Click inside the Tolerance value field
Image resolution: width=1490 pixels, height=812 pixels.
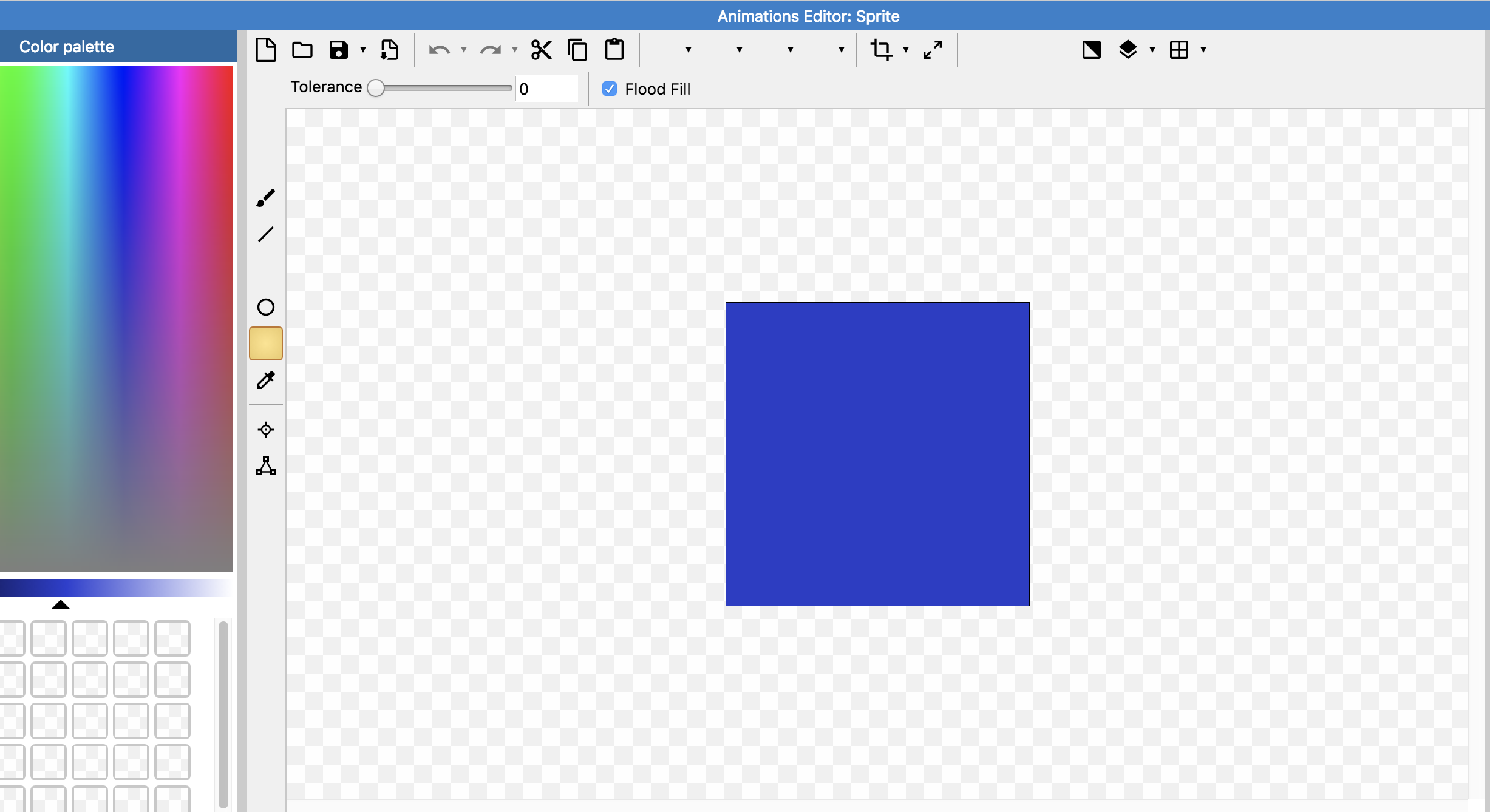tap(545, 89)
